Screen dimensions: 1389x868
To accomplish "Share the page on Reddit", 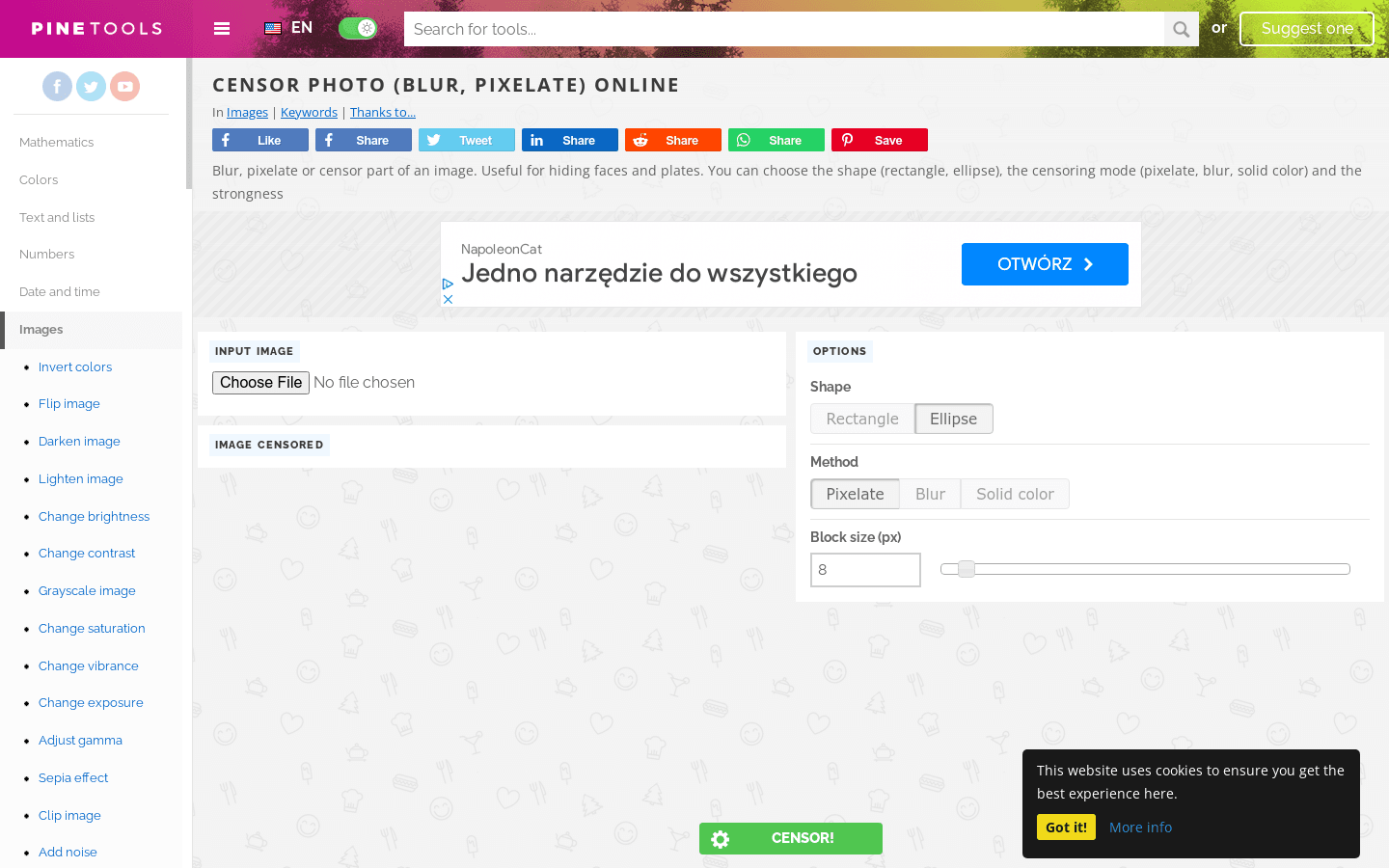I will [x=672, y=141].
